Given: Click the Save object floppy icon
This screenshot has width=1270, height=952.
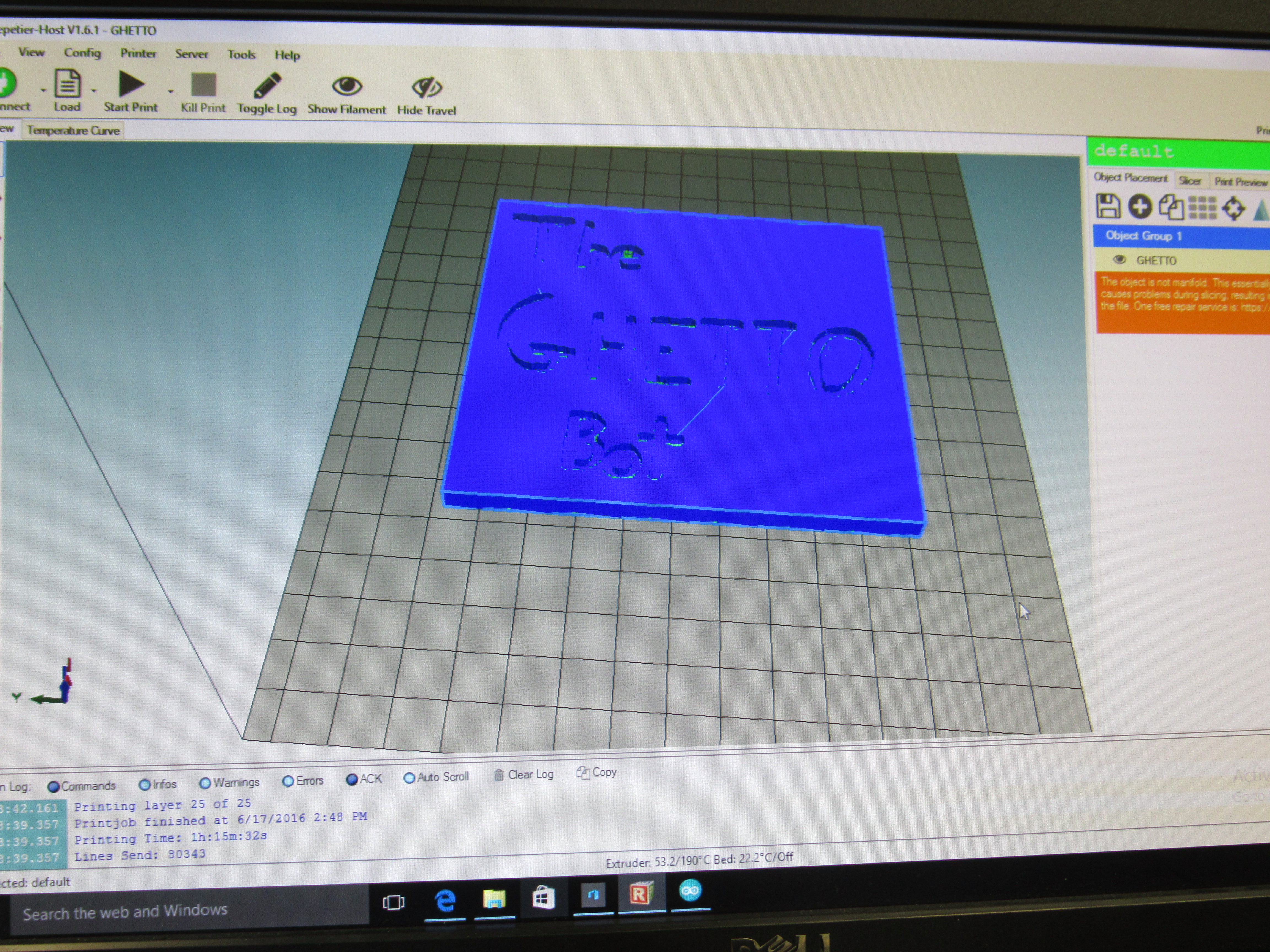Looking at the screenshot, I should click(1108, 206).
